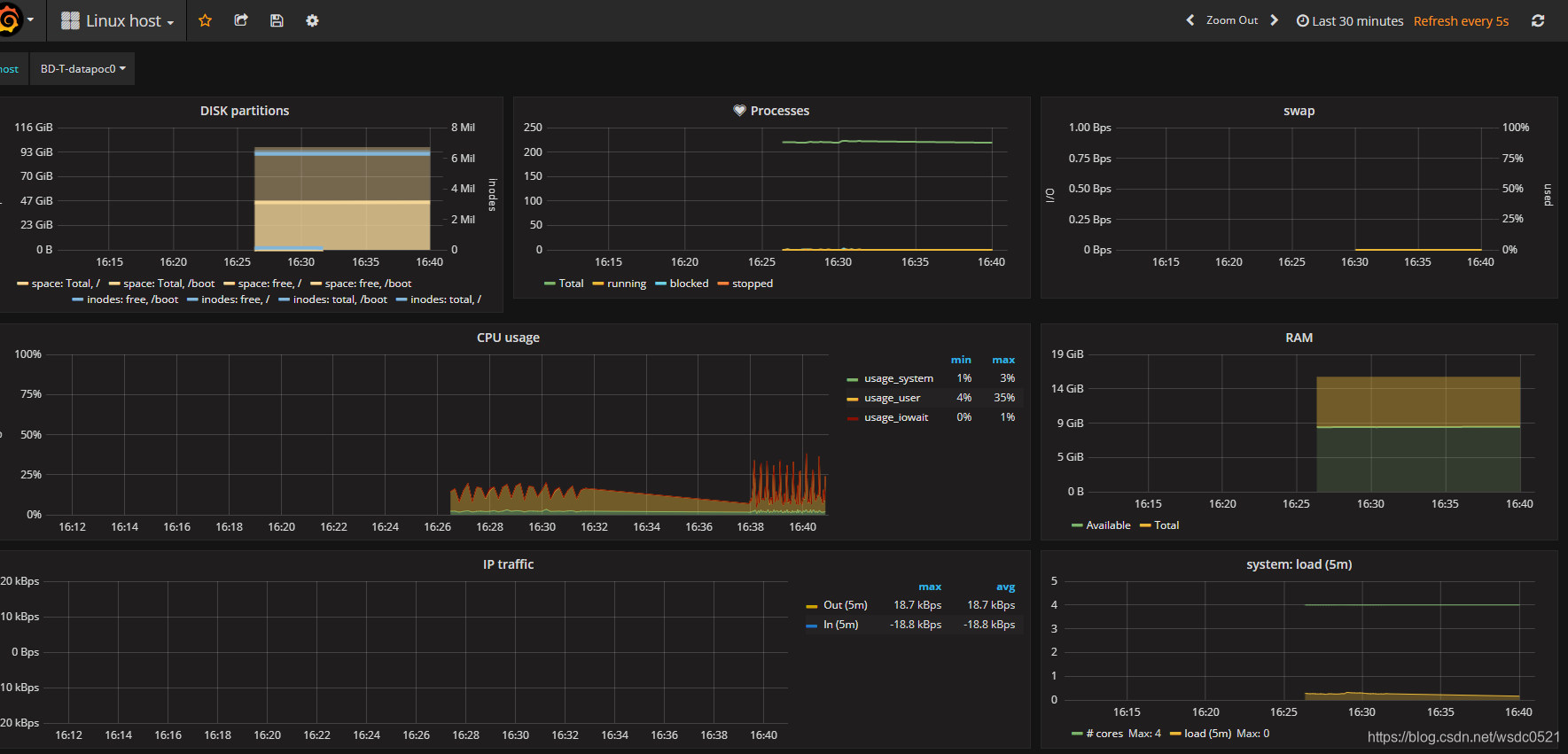Open the Last 30 minutes time picker

click(1350, 21)
